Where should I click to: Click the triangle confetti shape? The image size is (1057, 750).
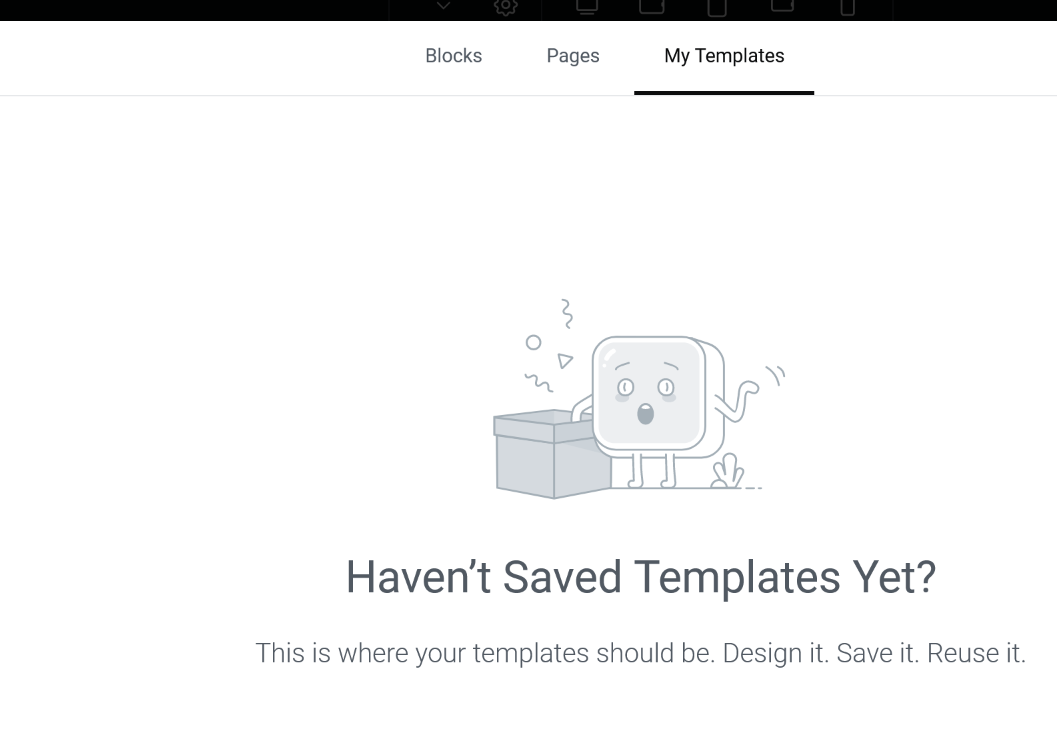click(565, 361)
